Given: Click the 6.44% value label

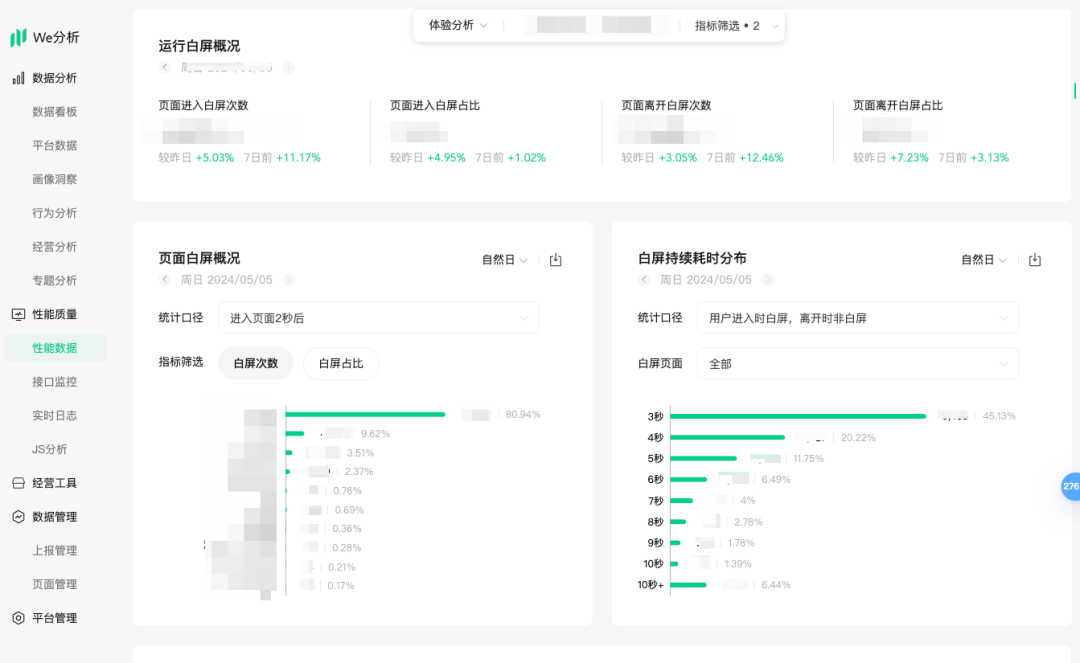Looking at the screenshot, I should coord(776,585).
